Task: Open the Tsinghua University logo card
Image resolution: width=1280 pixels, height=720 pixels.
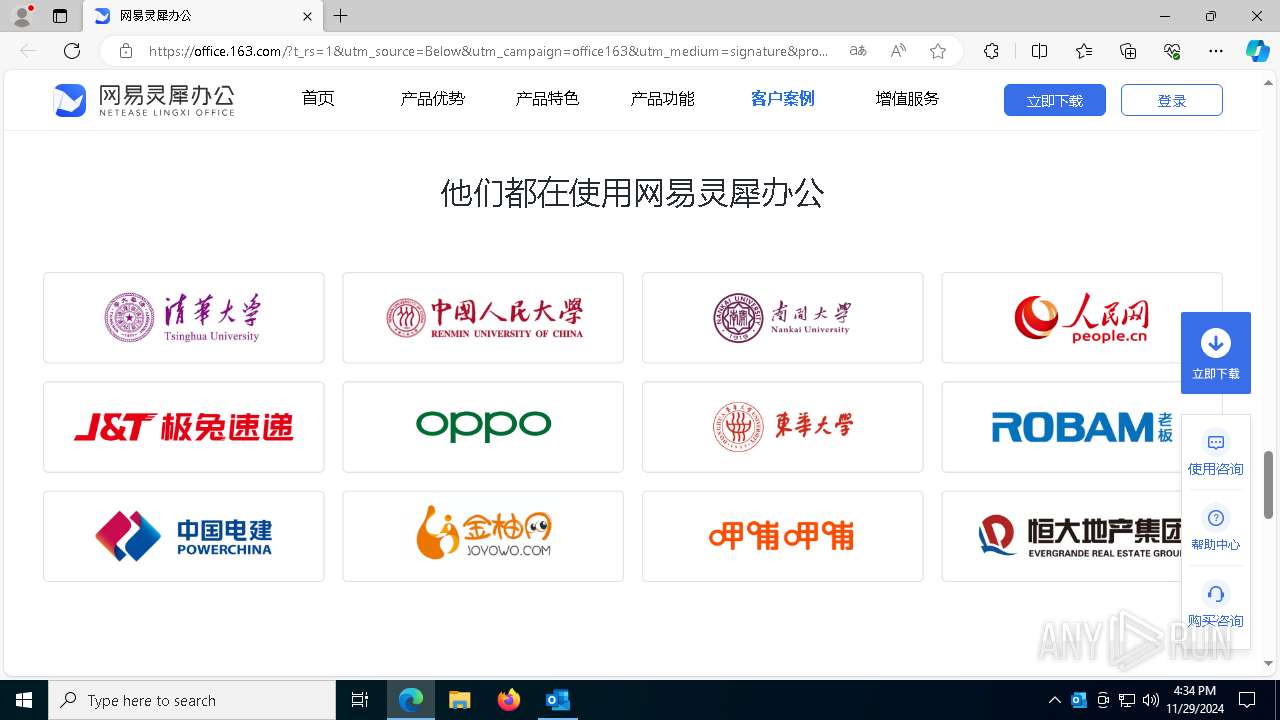Action: click(184, 317)
